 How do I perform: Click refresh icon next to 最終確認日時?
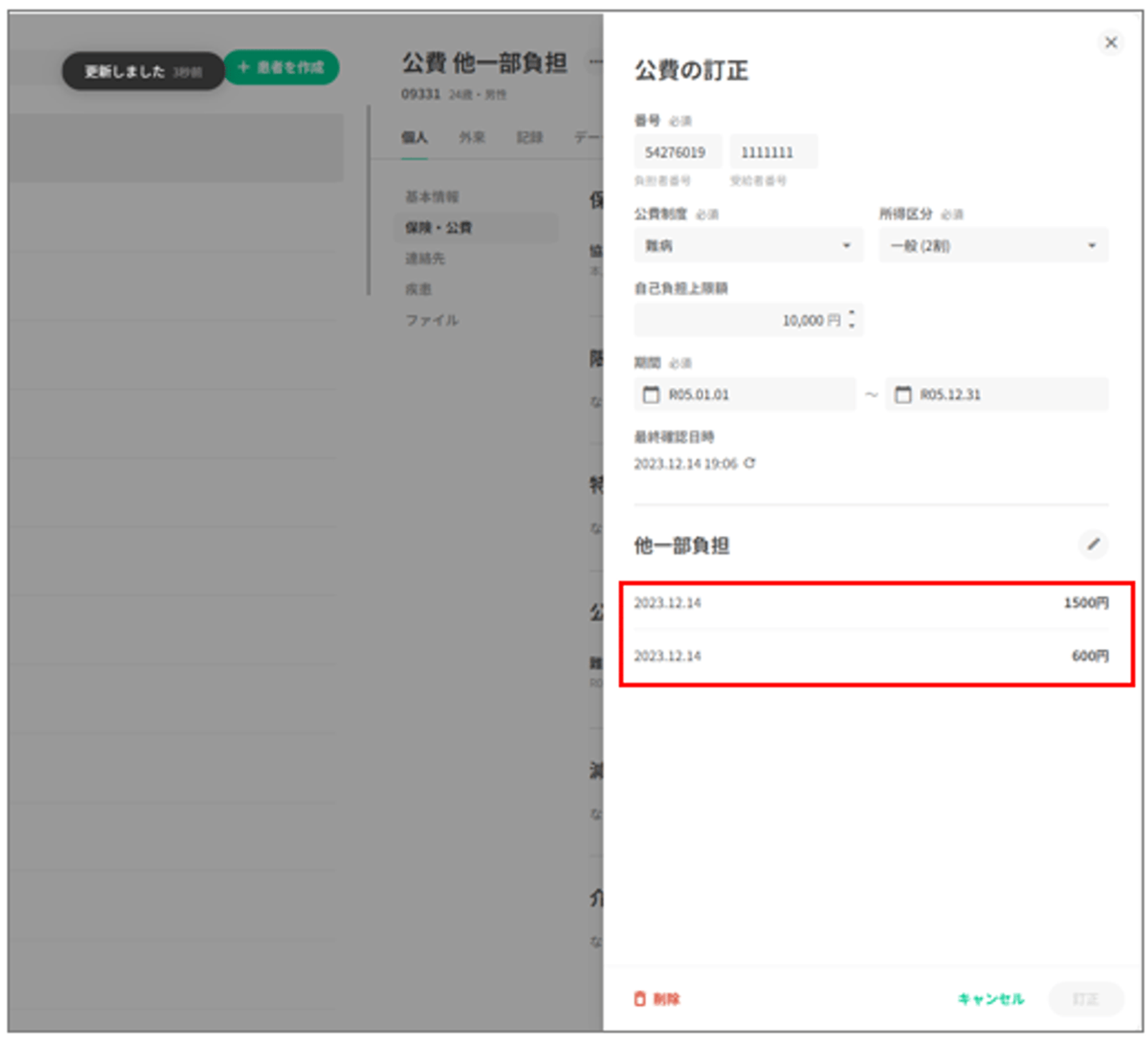click(749, 463)
